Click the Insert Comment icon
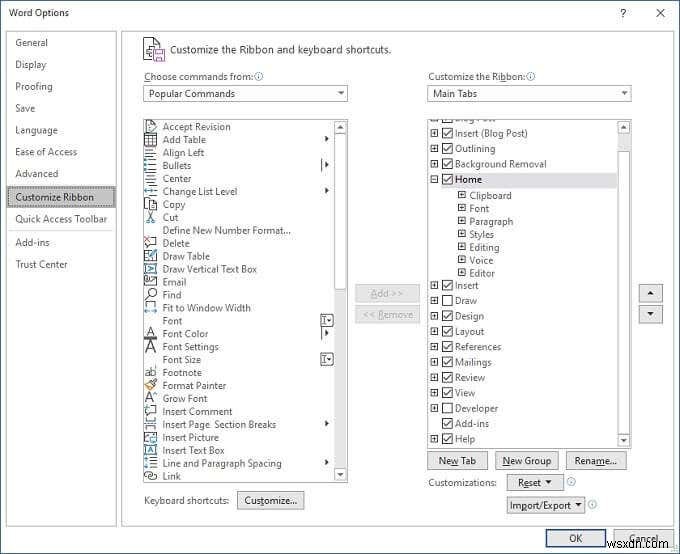 point(150,411)
